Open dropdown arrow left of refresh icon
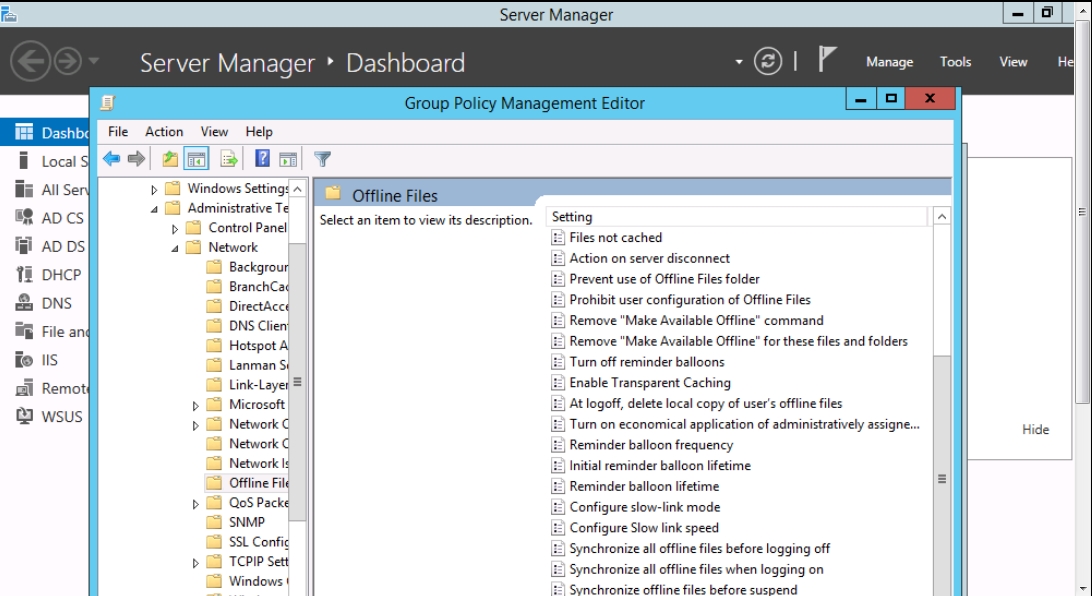This screenshot has width=1092, height=596. 739,62
